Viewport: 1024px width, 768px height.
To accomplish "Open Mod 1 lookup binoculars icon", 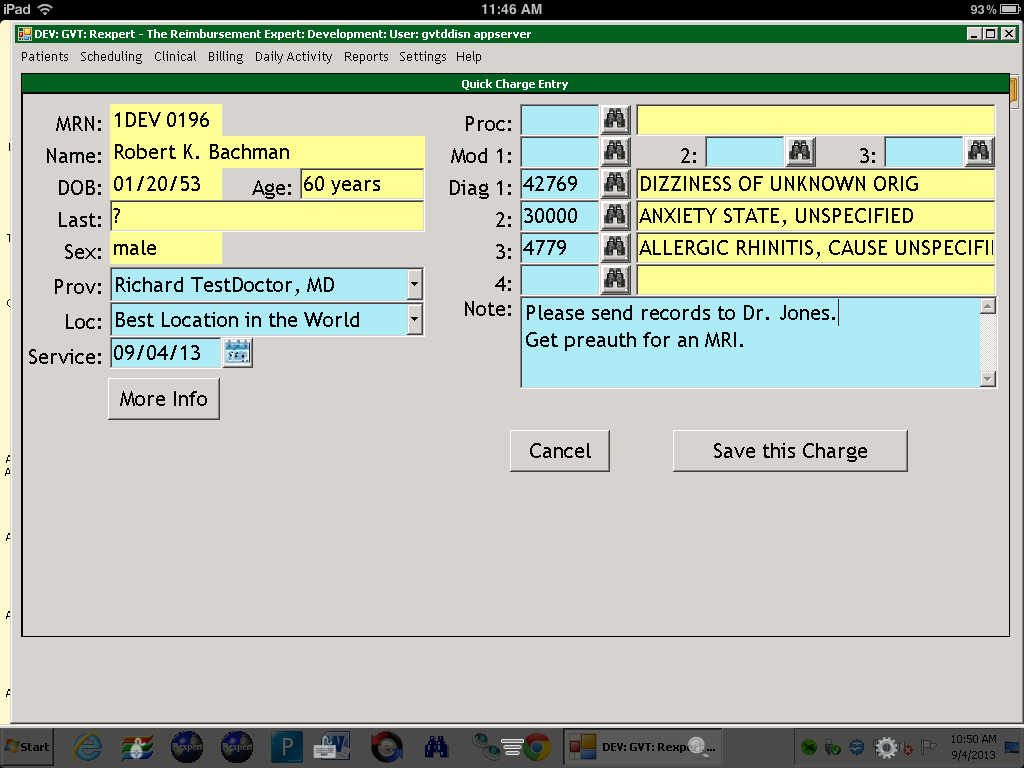I will click(x=615, y=152).
